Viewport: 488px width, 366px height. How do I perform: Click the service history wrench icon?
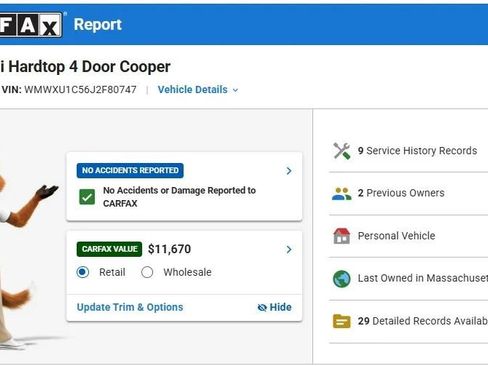coord(342,151)
